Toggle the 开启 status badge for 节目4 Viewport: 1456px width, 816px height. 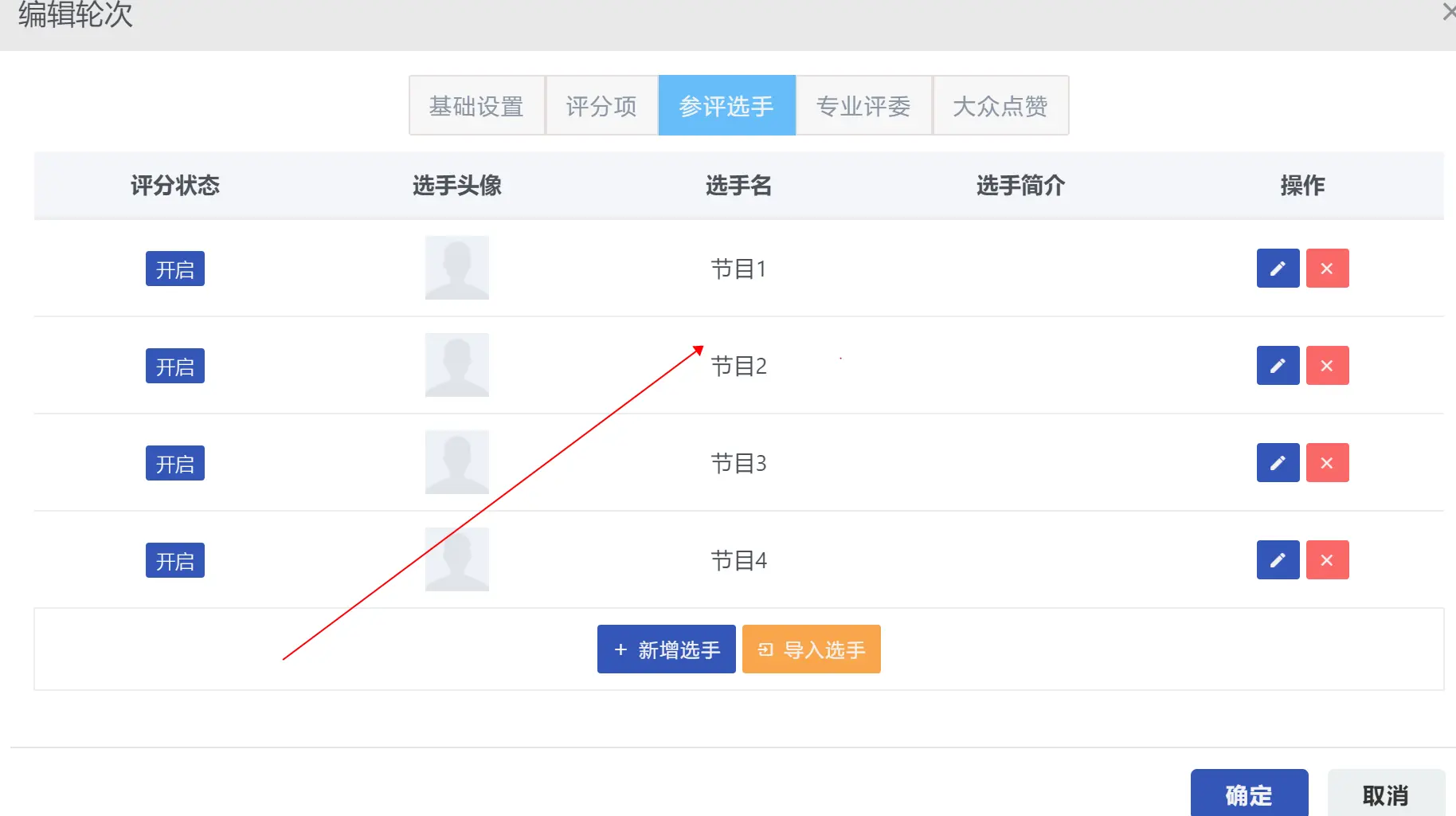click(x=175, y=561)
